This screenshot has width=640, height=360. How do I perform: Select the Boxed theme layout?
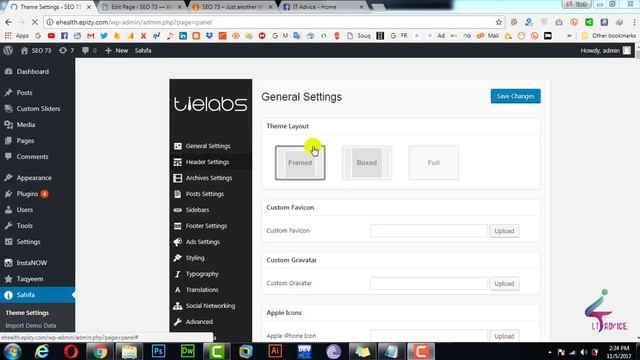pos(367,162)
